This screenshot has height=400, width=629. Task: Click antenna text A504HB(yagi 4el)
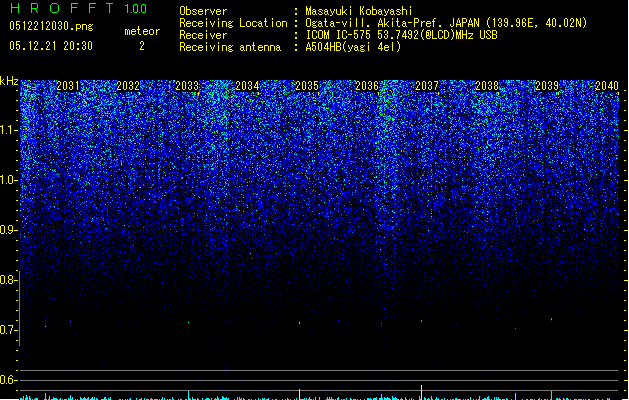[x=353, y=47]
